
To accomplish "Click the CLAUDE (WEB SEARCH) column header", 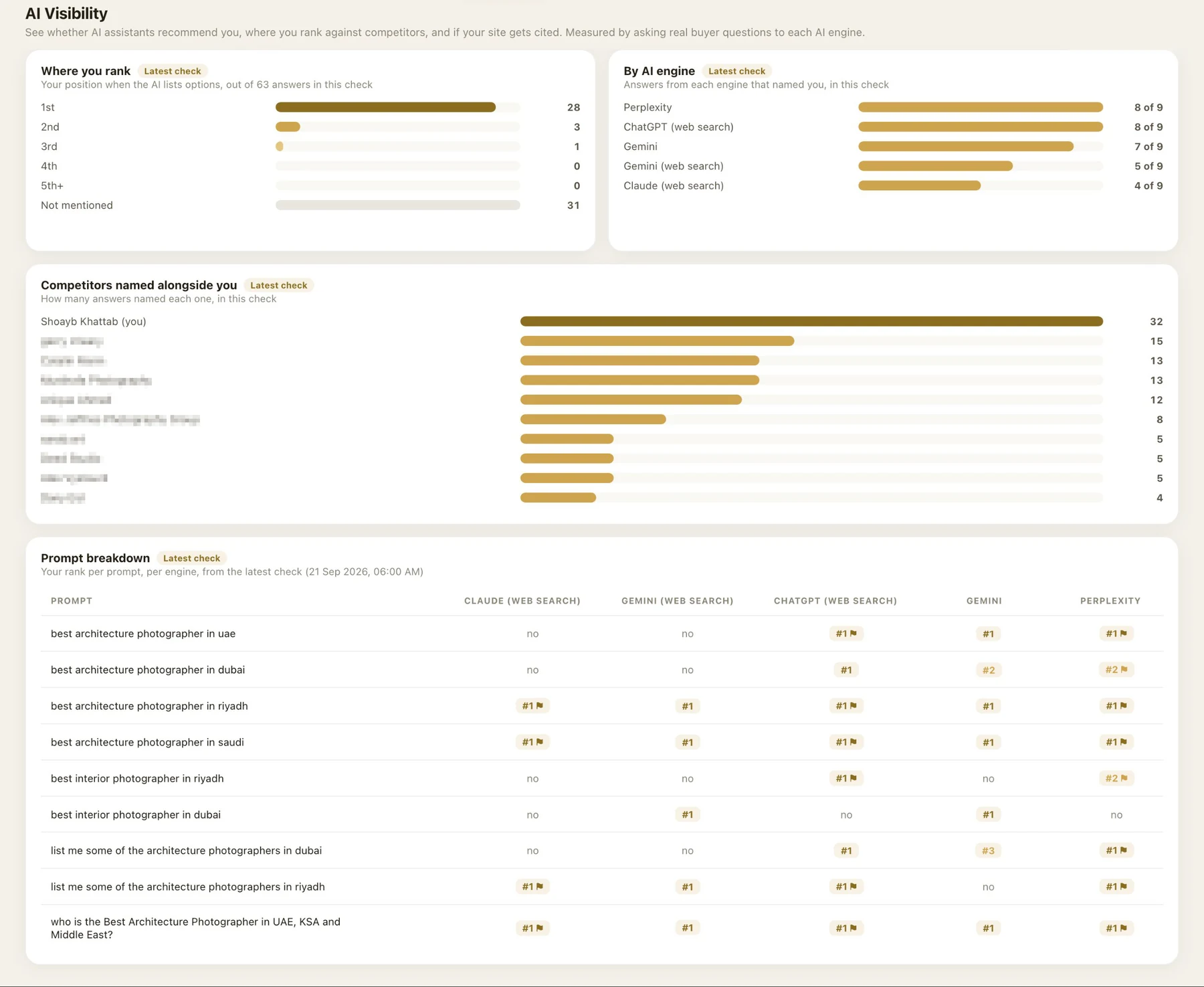I will (522, 601).
